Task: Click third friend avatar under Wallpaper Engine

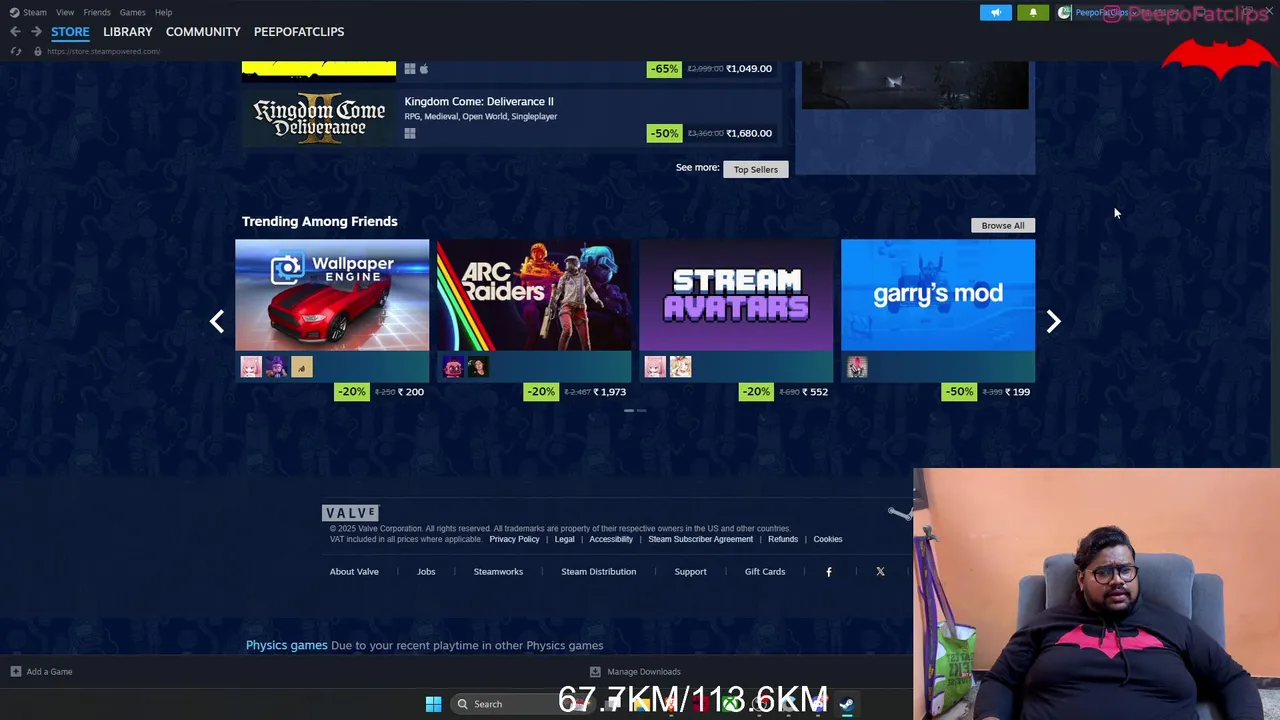Action: point(302,367)
